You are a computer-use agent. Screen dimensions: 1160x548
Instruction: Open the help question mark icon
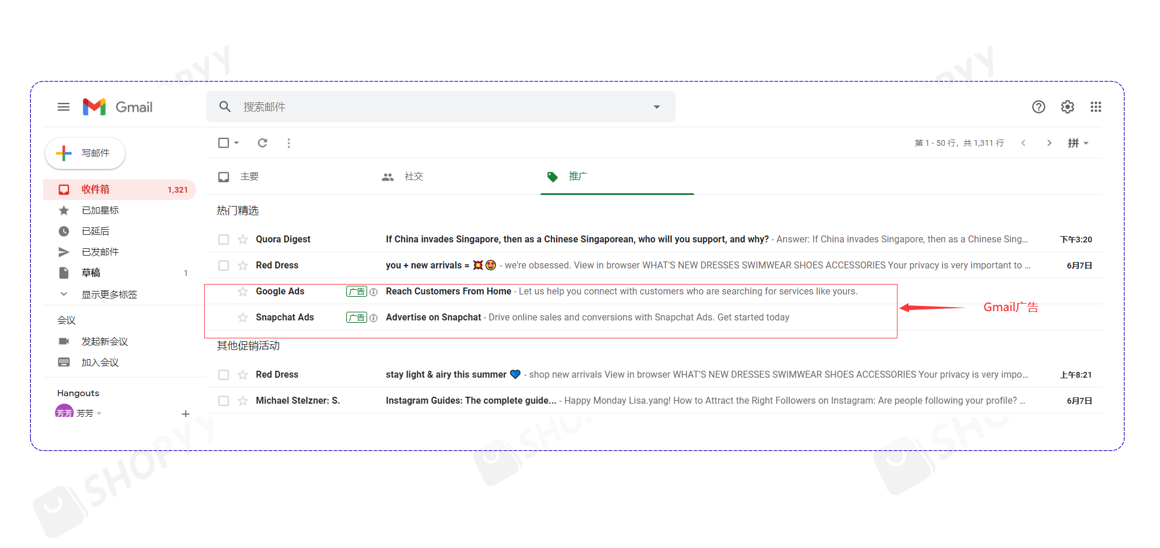(x=1038, y=107)
